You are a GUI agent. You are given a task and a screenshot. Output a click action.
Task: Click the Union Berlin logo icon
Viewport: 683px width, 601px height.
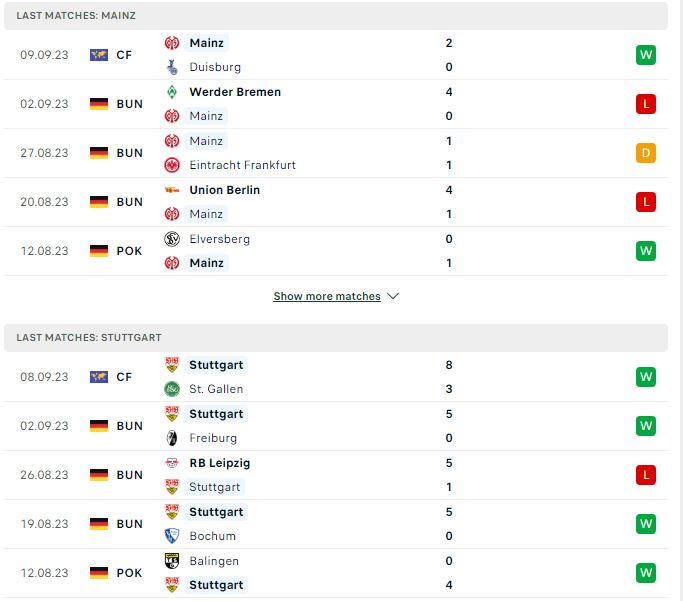172,190
